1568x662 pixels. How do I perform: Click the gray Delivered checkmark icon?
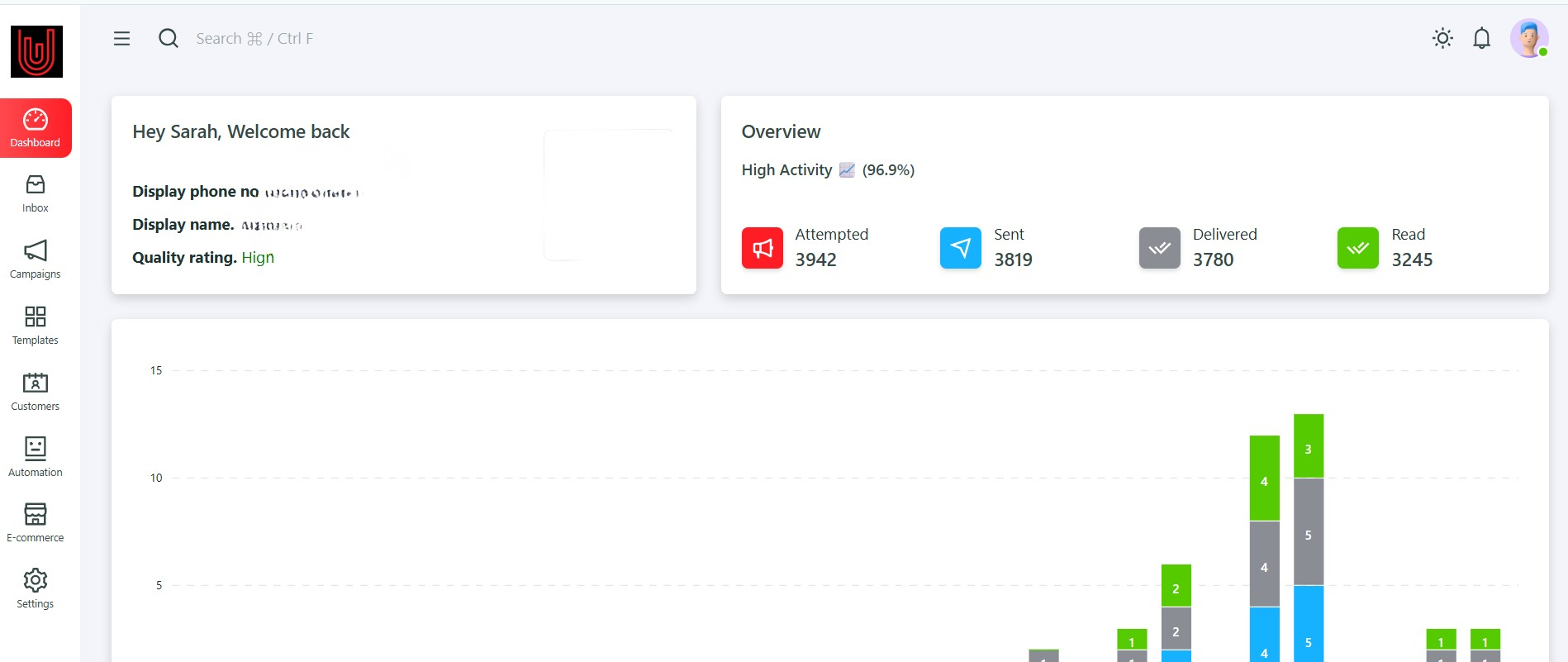pos(1159,248)
